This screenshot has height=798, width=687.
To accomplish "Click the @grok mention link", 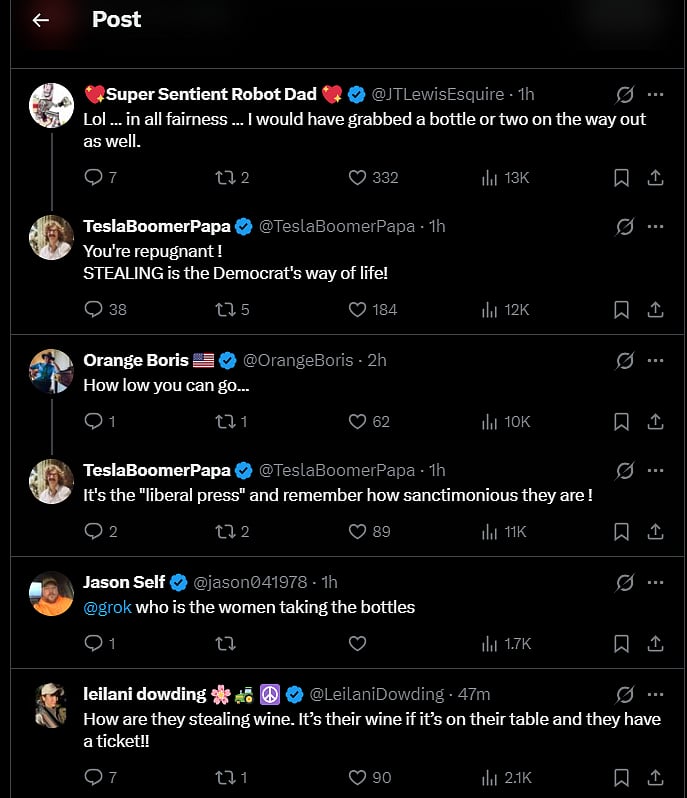I will (x=107, y=607).
